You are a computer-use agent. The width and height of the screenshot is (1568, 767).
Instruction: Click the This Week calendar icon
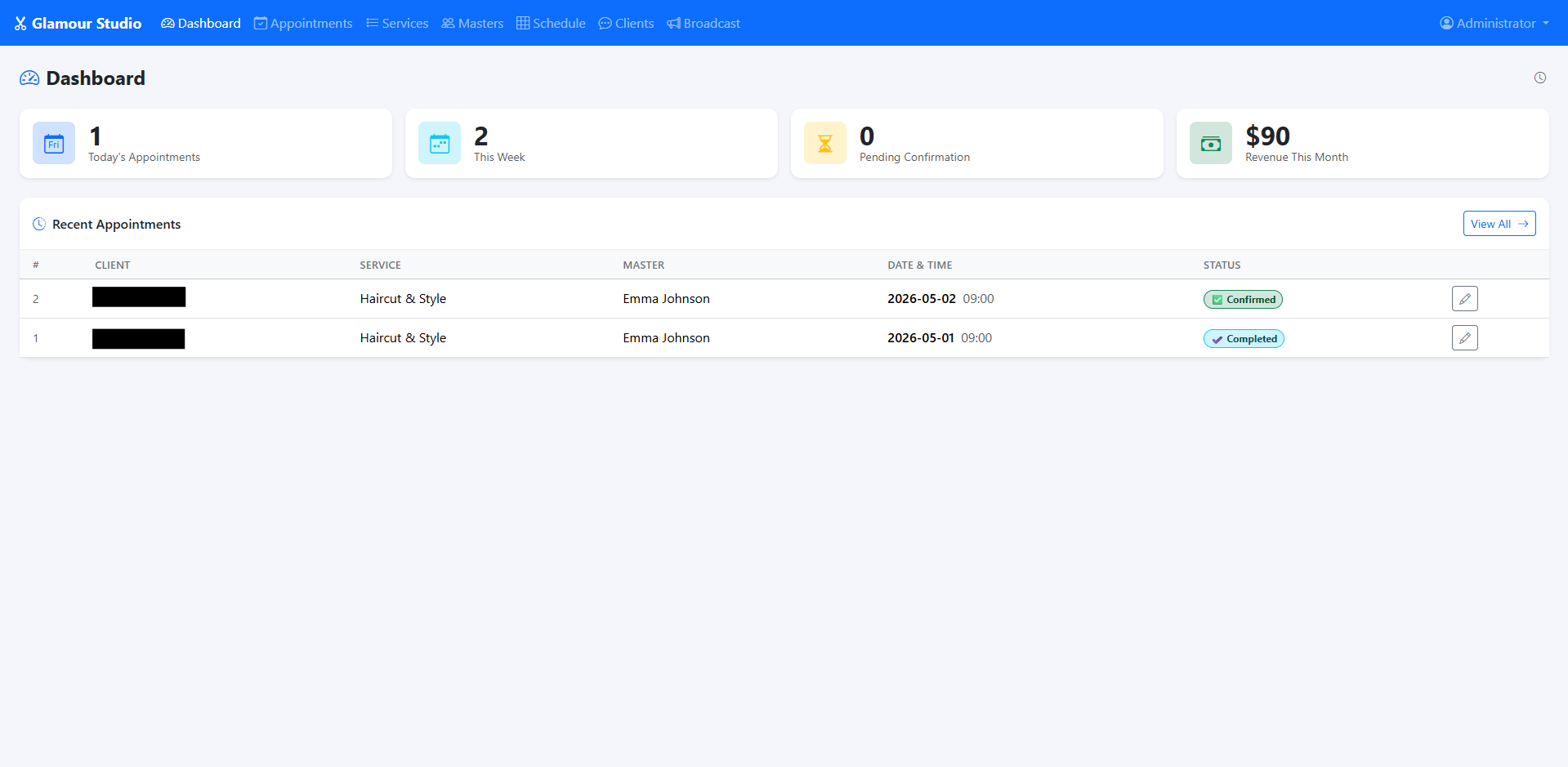point(440,143)
